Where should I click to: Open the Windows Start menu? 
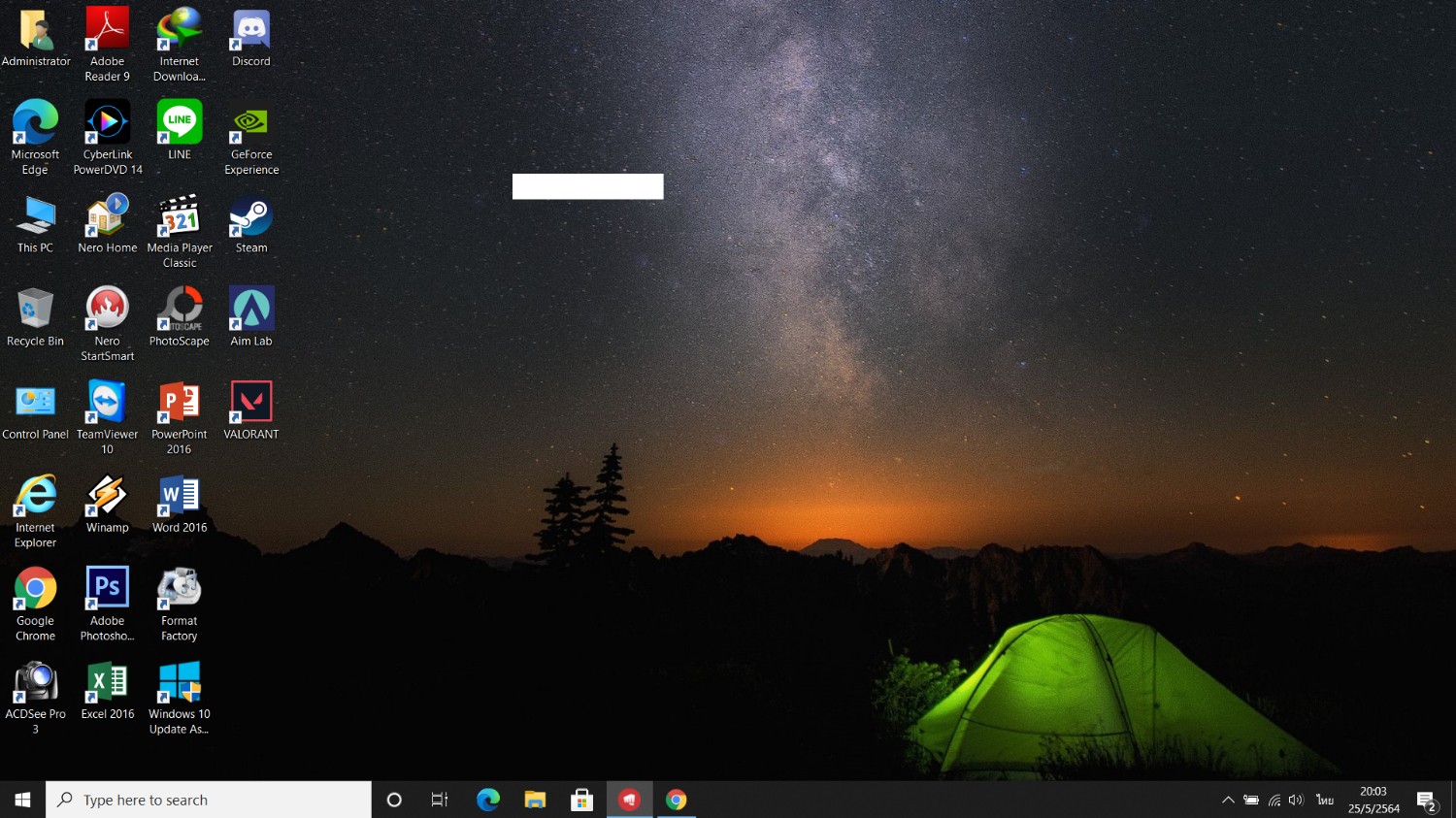23,800
